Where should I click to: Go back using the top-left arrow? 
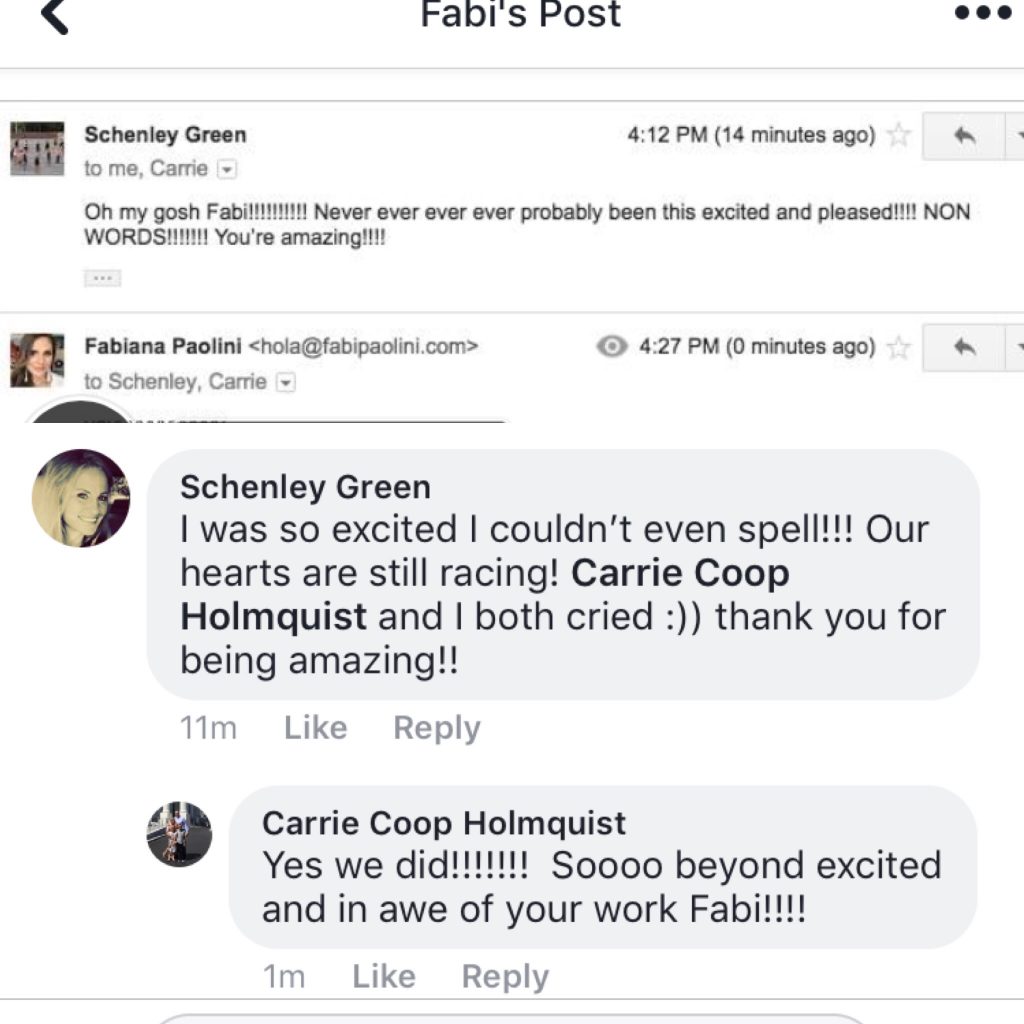(x=55, y=17)
